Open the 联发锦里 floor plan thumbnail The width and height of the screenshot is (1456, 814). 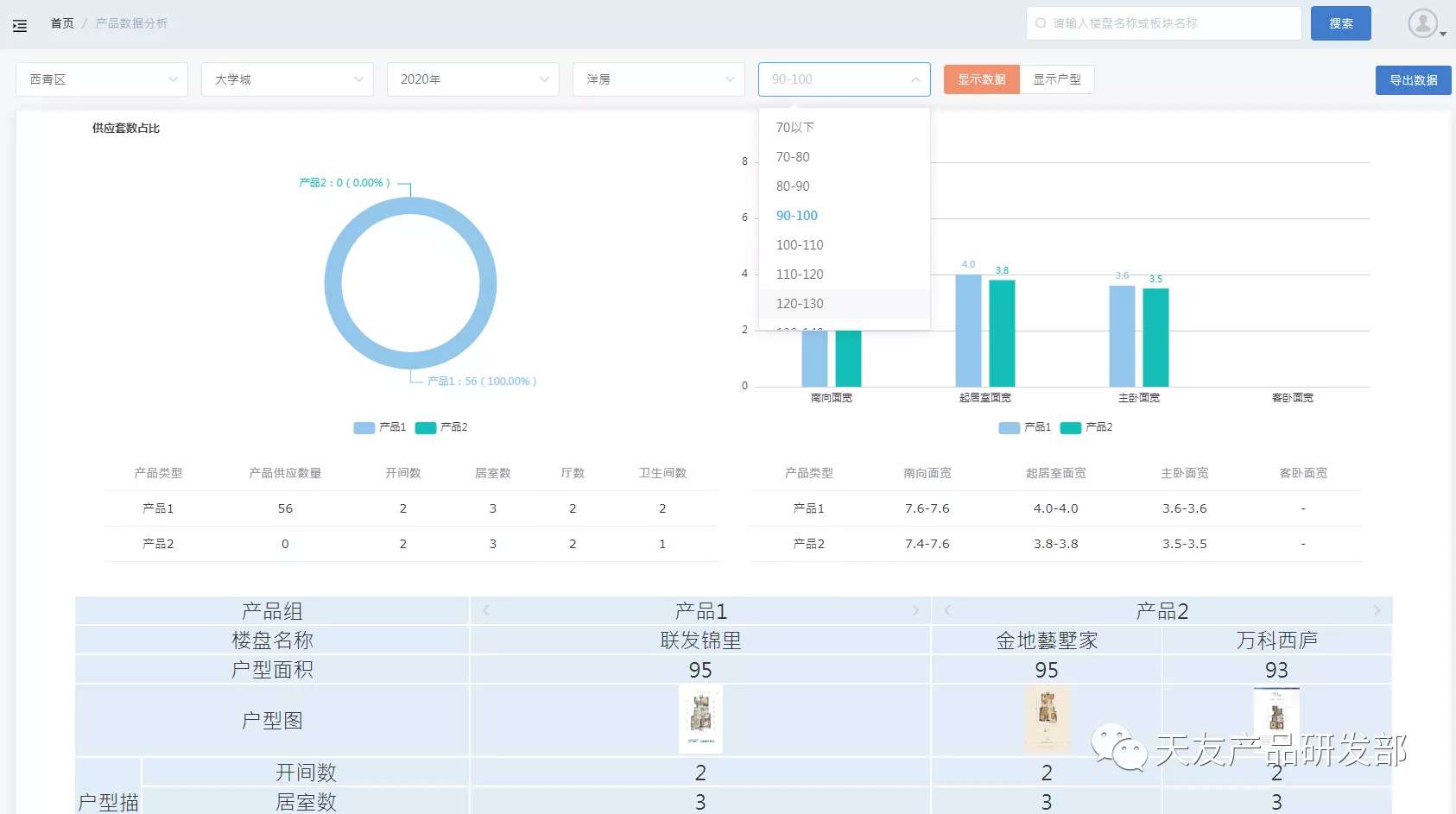(700, 719)
